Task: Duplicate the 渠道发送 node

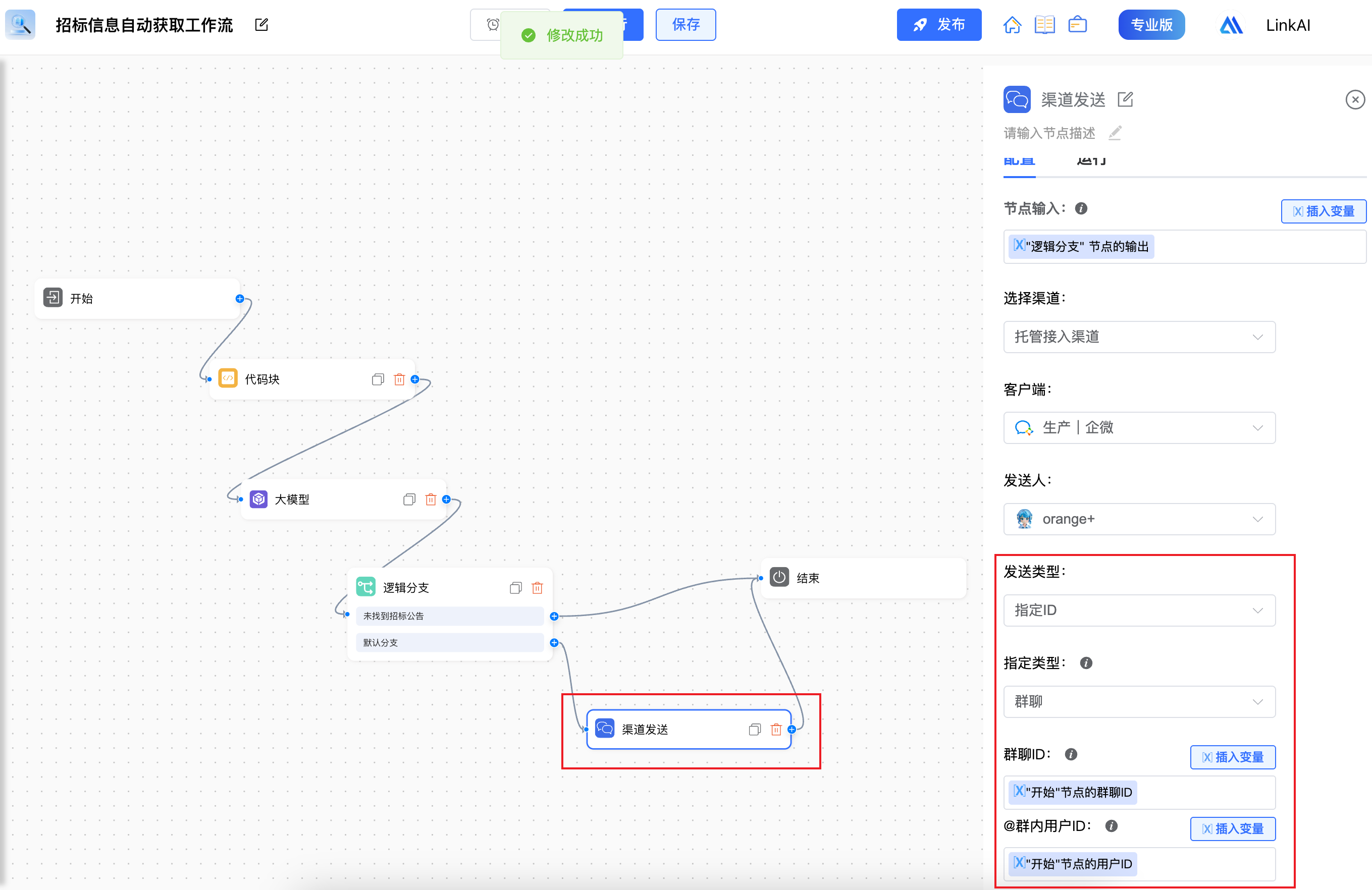Action: (755, 729)
